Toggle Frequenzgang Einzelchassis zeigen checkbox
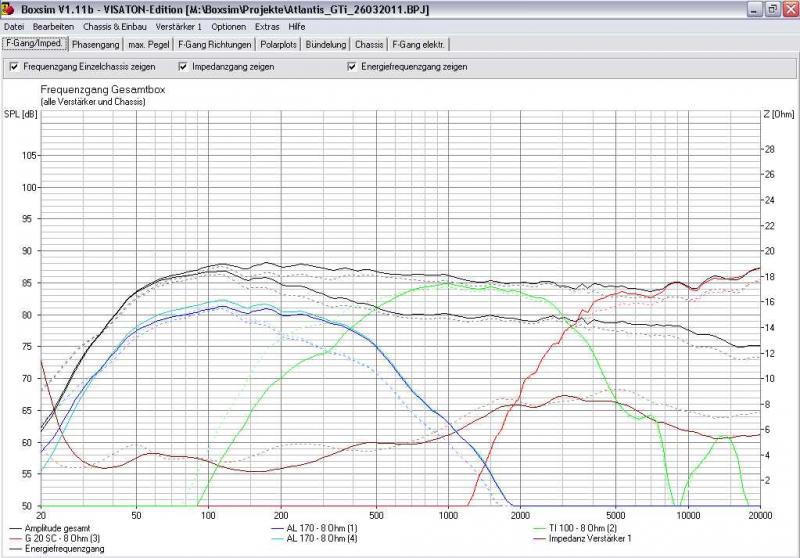 pos(14,67)
